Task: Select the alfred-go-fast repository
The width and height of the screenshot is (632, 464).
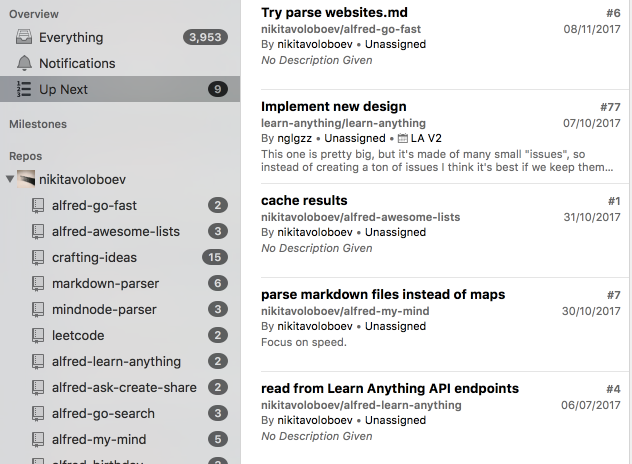Action: (120, 206)
